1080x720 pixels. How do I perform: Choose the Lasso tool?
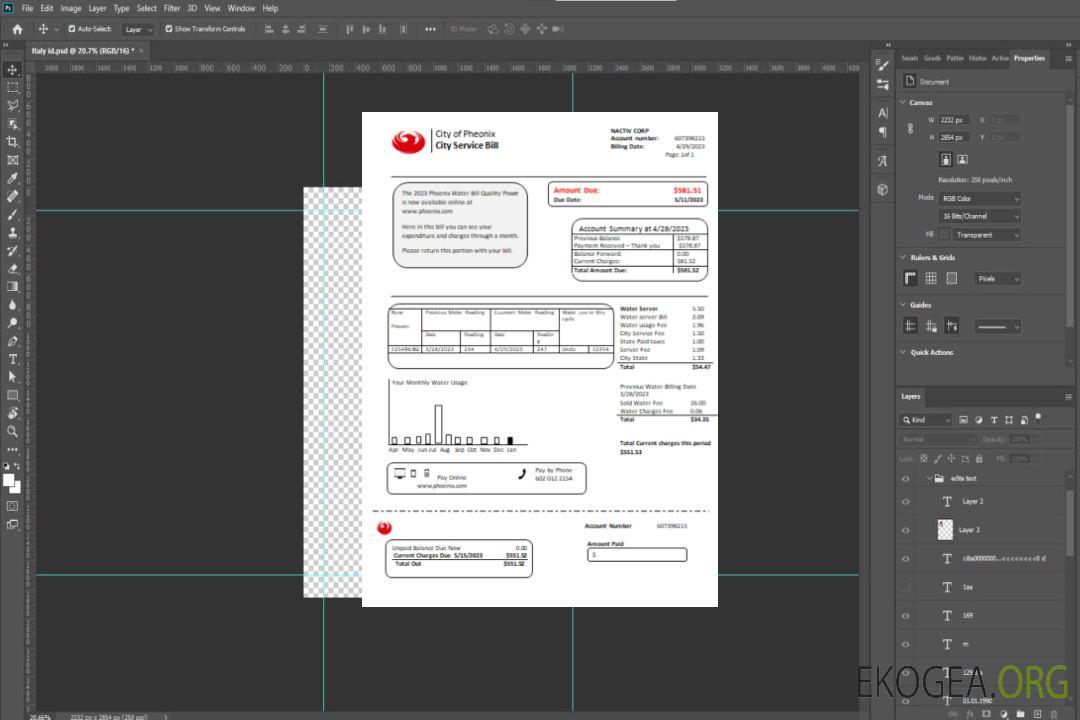[x=12, y=105]
